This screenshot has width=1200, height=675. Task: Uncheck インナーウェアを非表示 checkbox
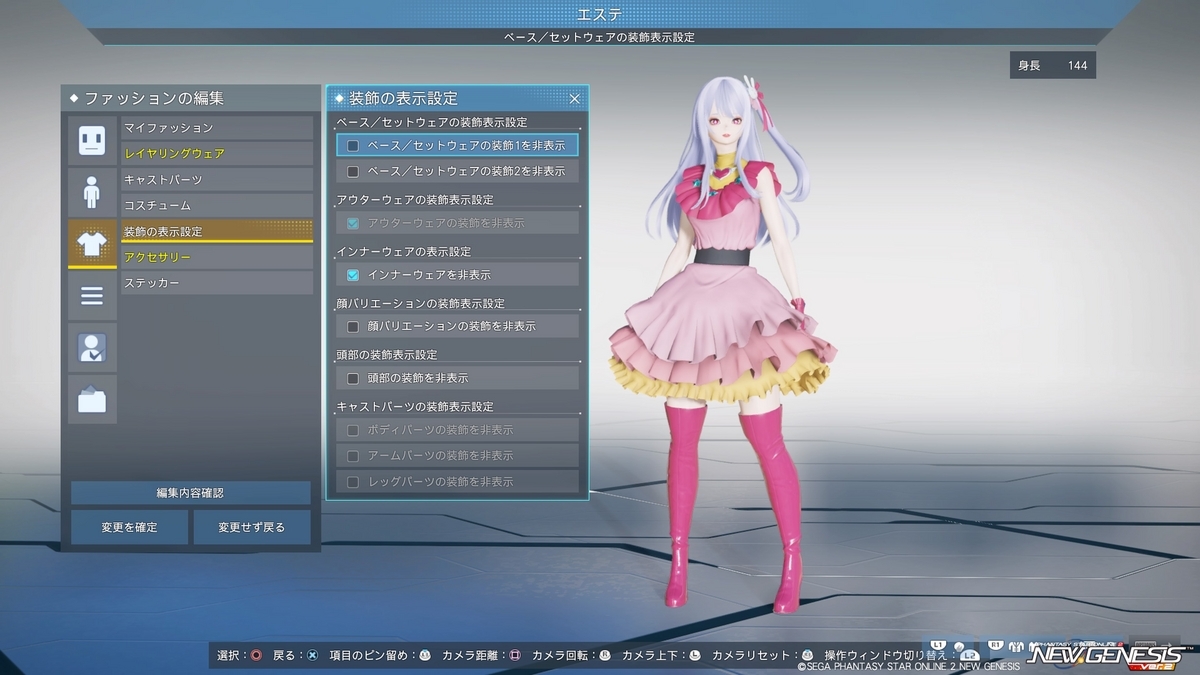[x=352, y=275]
